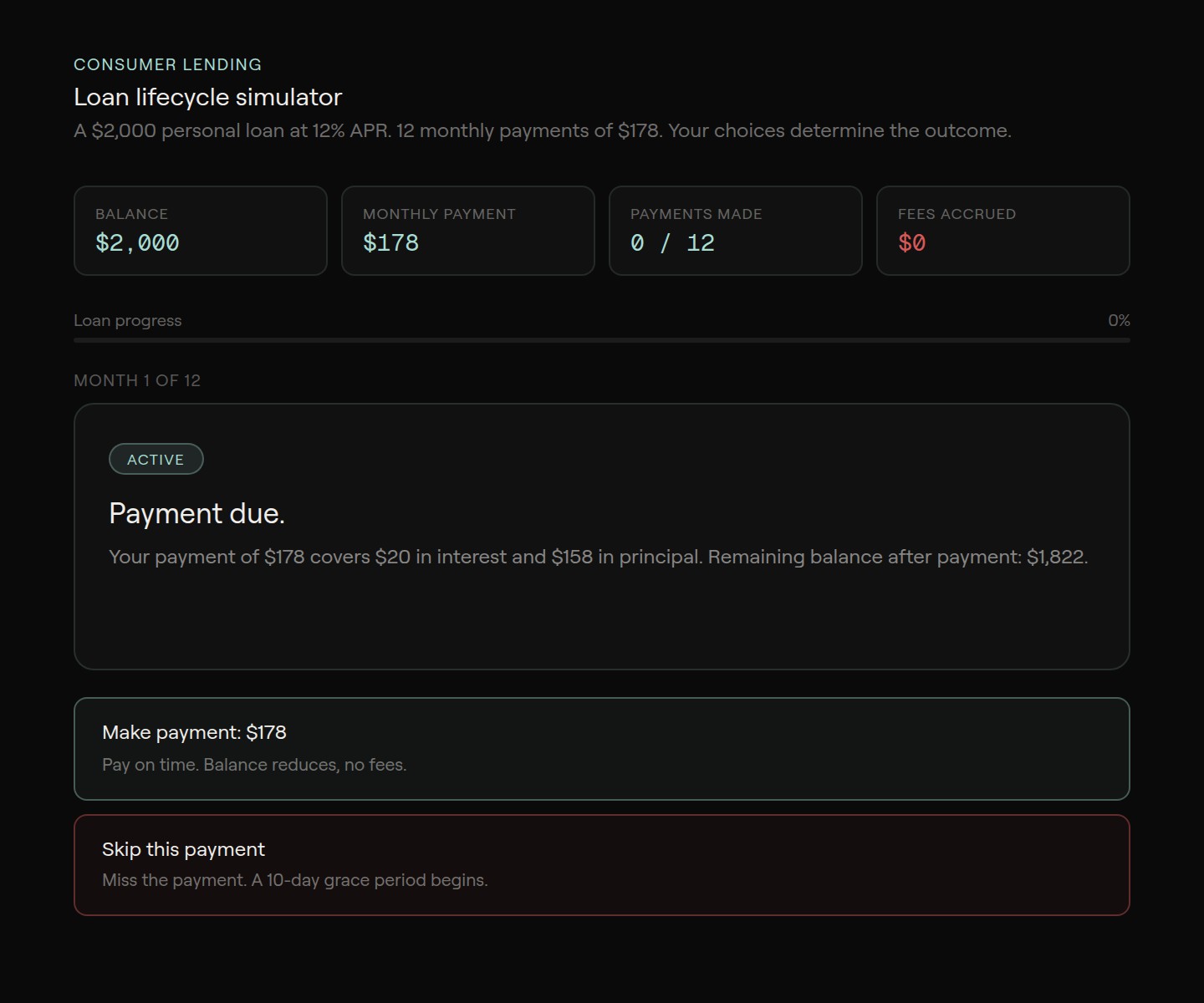1204x1003 pixels.
Task: Click the Loan lifecycle simulator title
Action: (x=207, y=97)
